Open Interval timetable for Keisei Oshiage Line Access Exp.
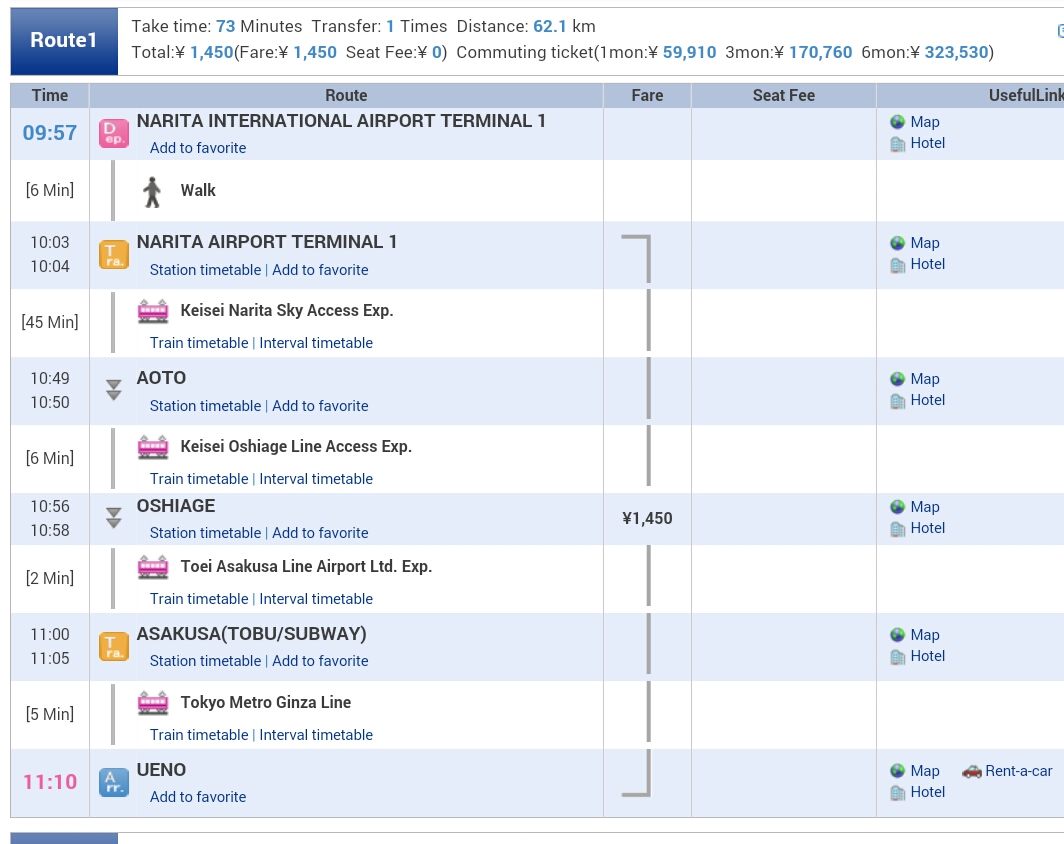 click(316, 480)
